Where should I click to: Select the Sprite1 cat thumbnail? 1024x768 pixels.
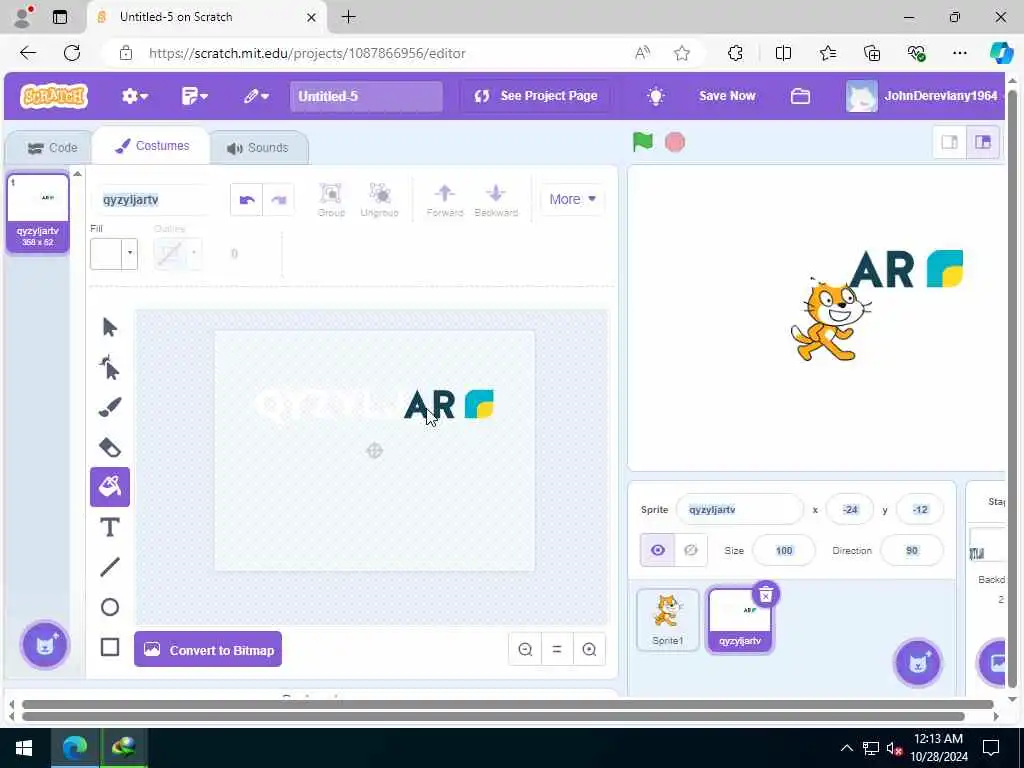(667, 620)
